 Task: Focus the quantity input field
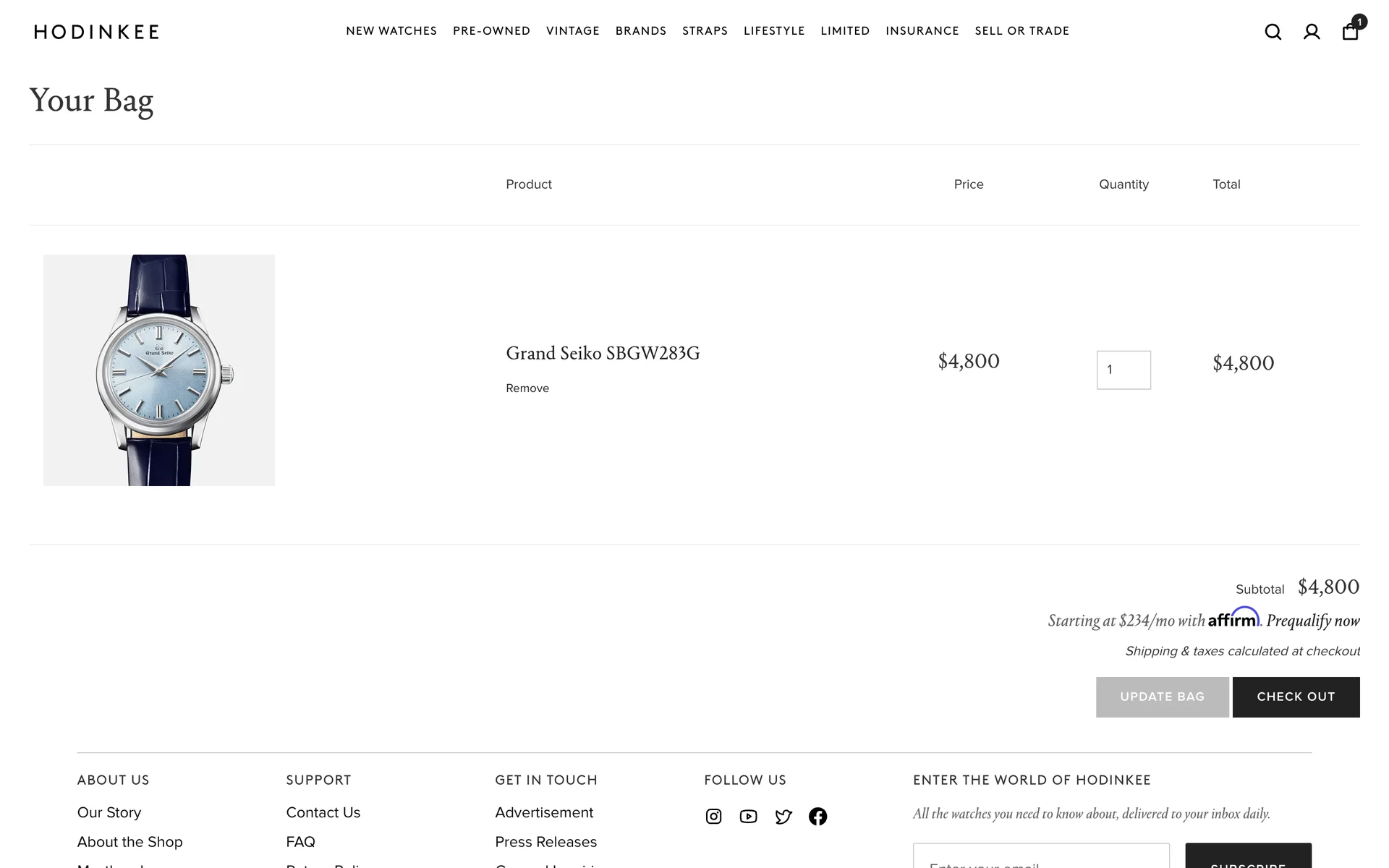(x=1123, y=370)
